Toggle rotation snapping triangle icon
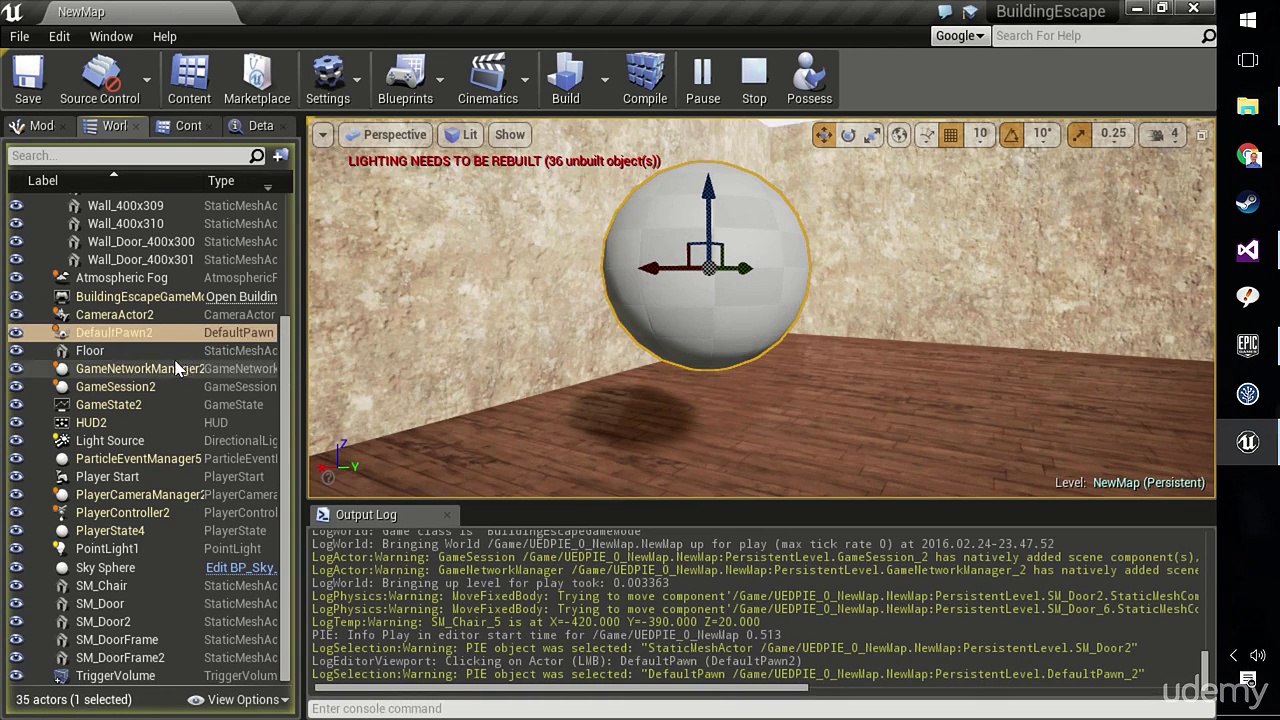1280x720 pixels. coord(1011,135)
